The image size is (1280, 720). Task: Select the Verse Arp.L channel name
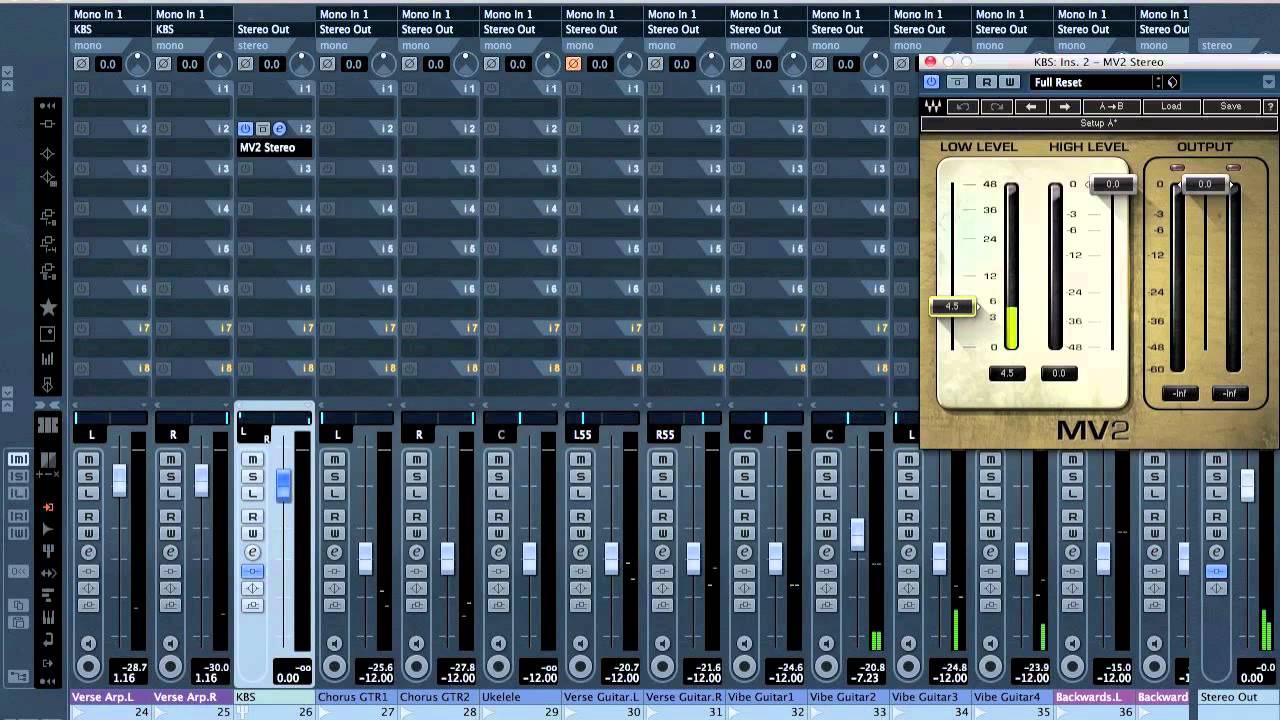(x=110, y=697)
